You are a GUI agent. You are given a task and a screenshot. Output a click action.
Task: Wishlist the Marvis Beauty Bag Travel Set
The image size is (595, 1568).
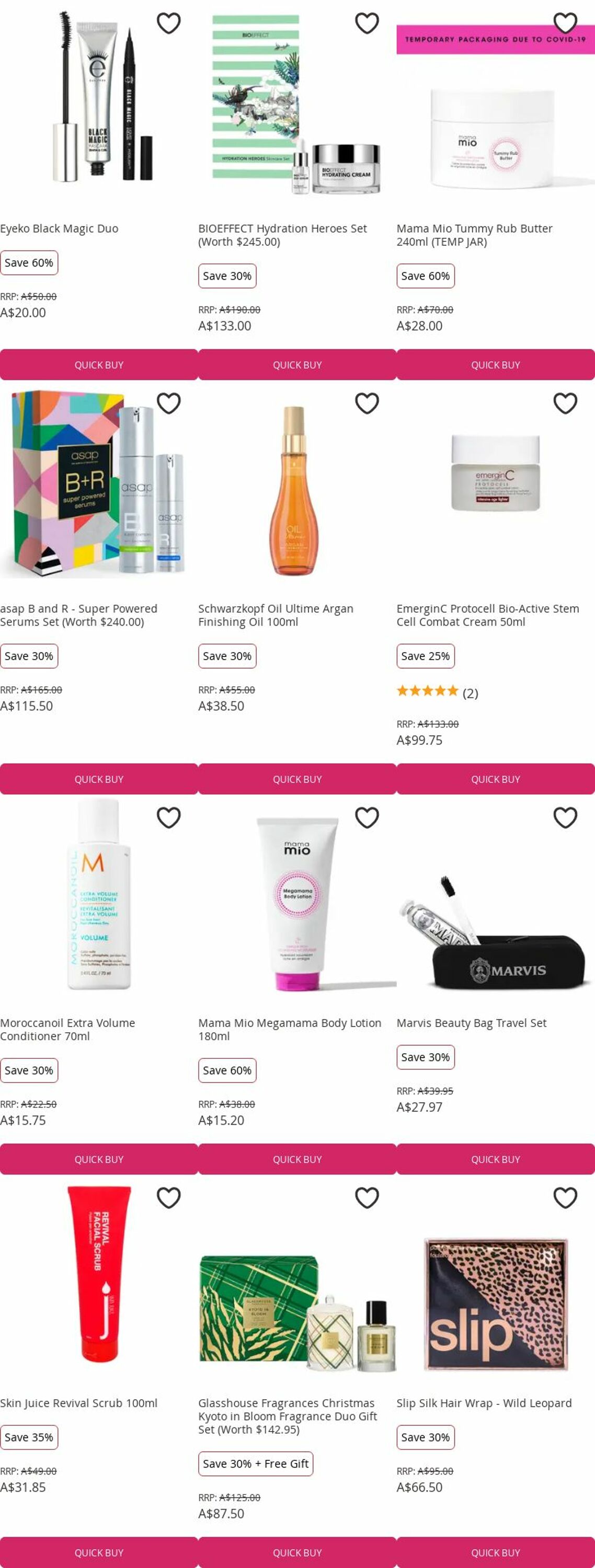[565, 817]
